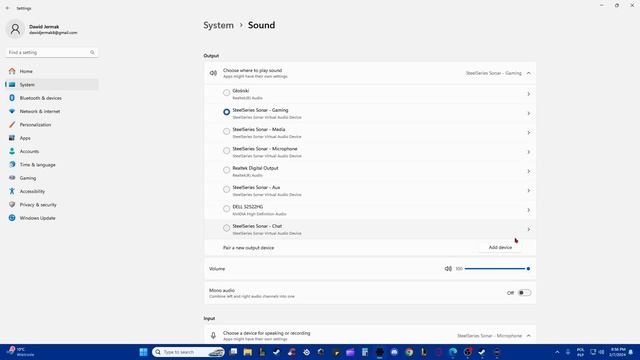Open SteelSeries Sonar - Gaming properties chevron
The height and width of the screenshot is (360, 640).
tap(529, 113)
